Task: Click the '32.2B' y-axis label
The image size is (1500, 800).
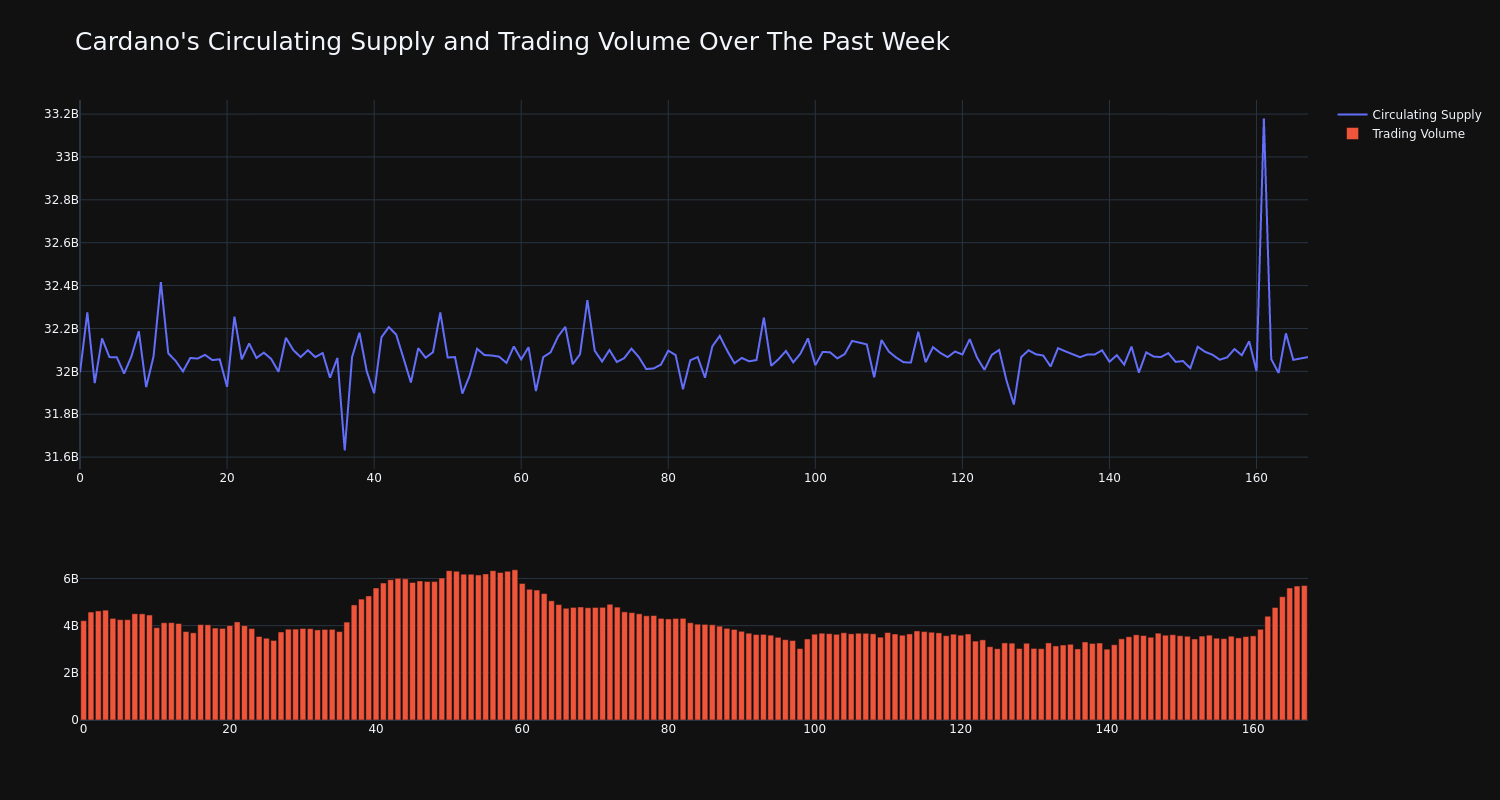Action: pyautogui.click(x=61, y=329)
